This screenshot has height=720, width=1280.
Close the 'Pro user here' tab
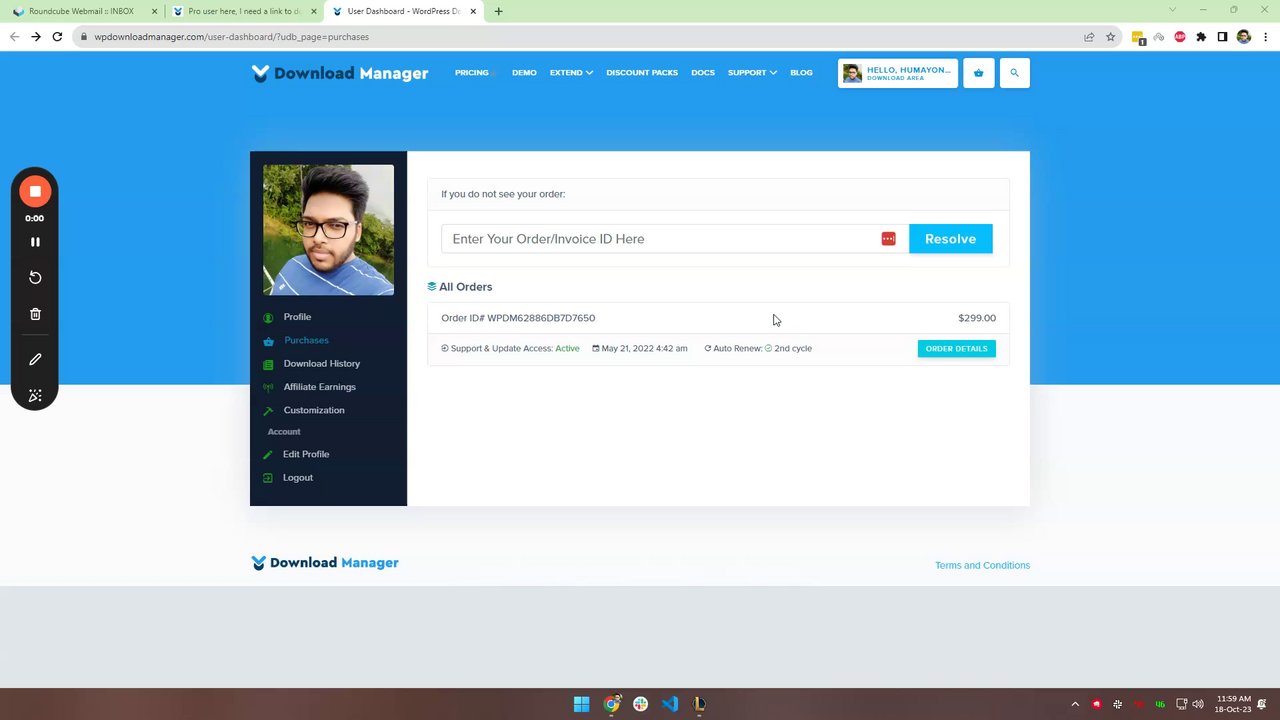(314, 11)
